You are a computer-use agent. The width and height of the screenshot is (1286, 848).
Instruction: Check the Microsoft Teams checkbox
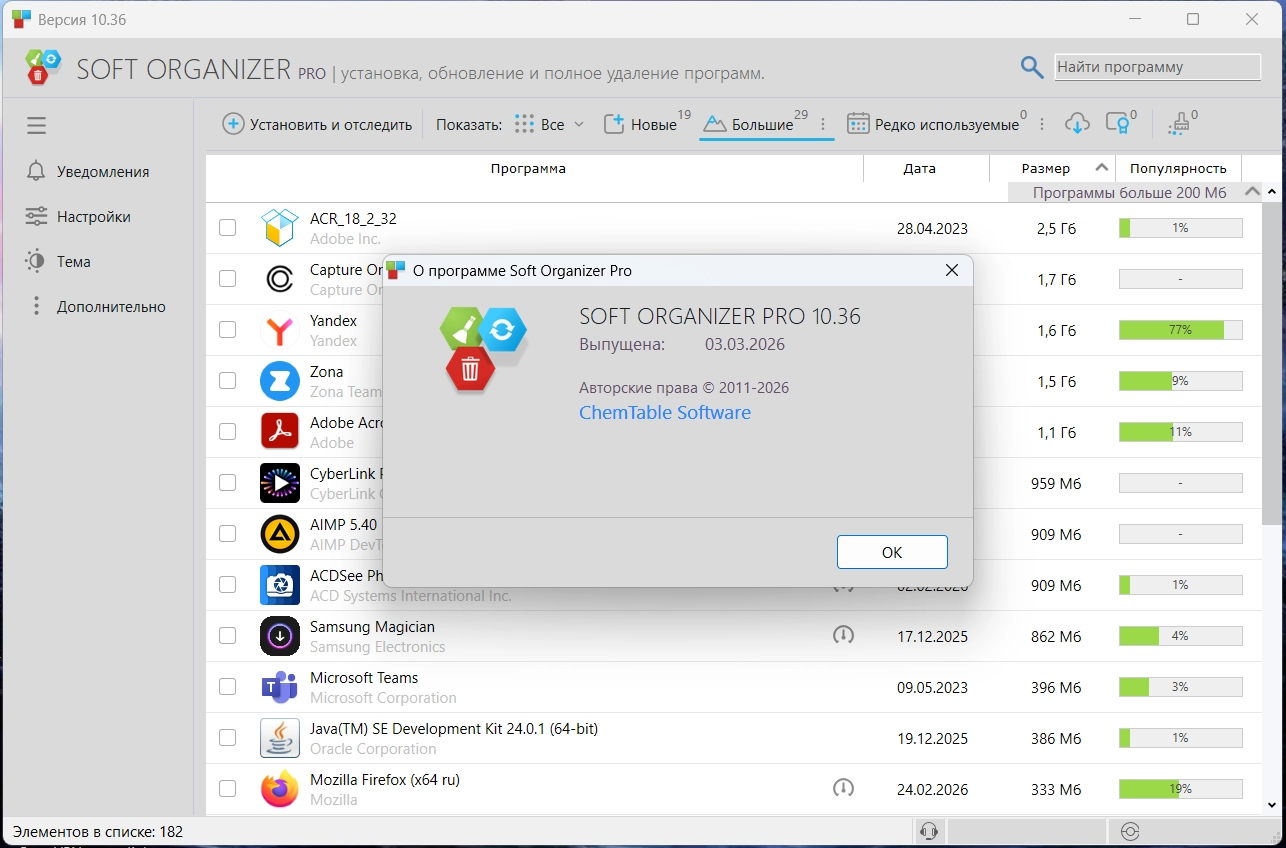(x=228, y=687)
